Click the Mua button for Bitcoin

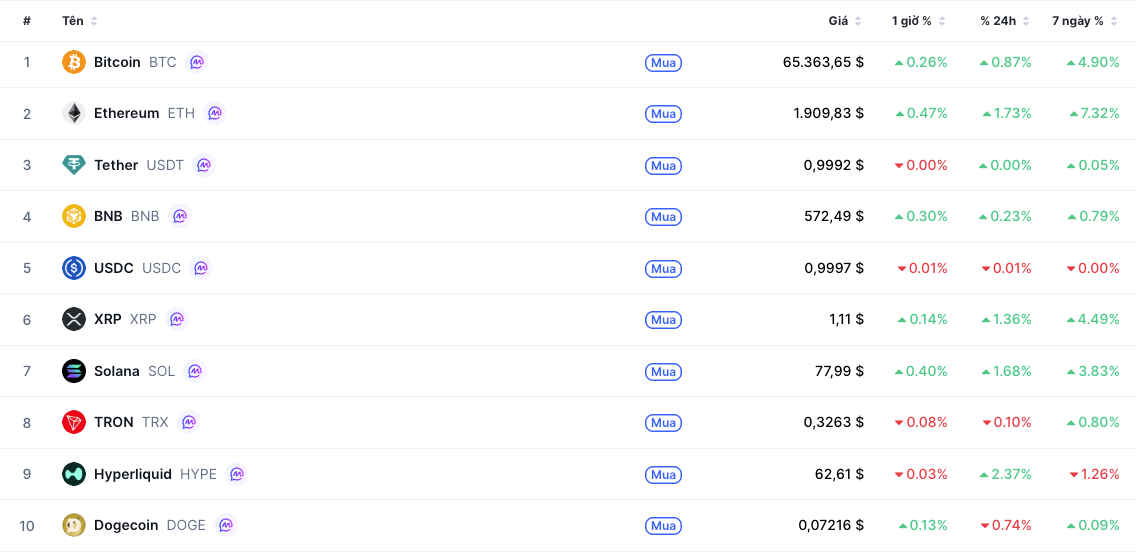(663, 63)
